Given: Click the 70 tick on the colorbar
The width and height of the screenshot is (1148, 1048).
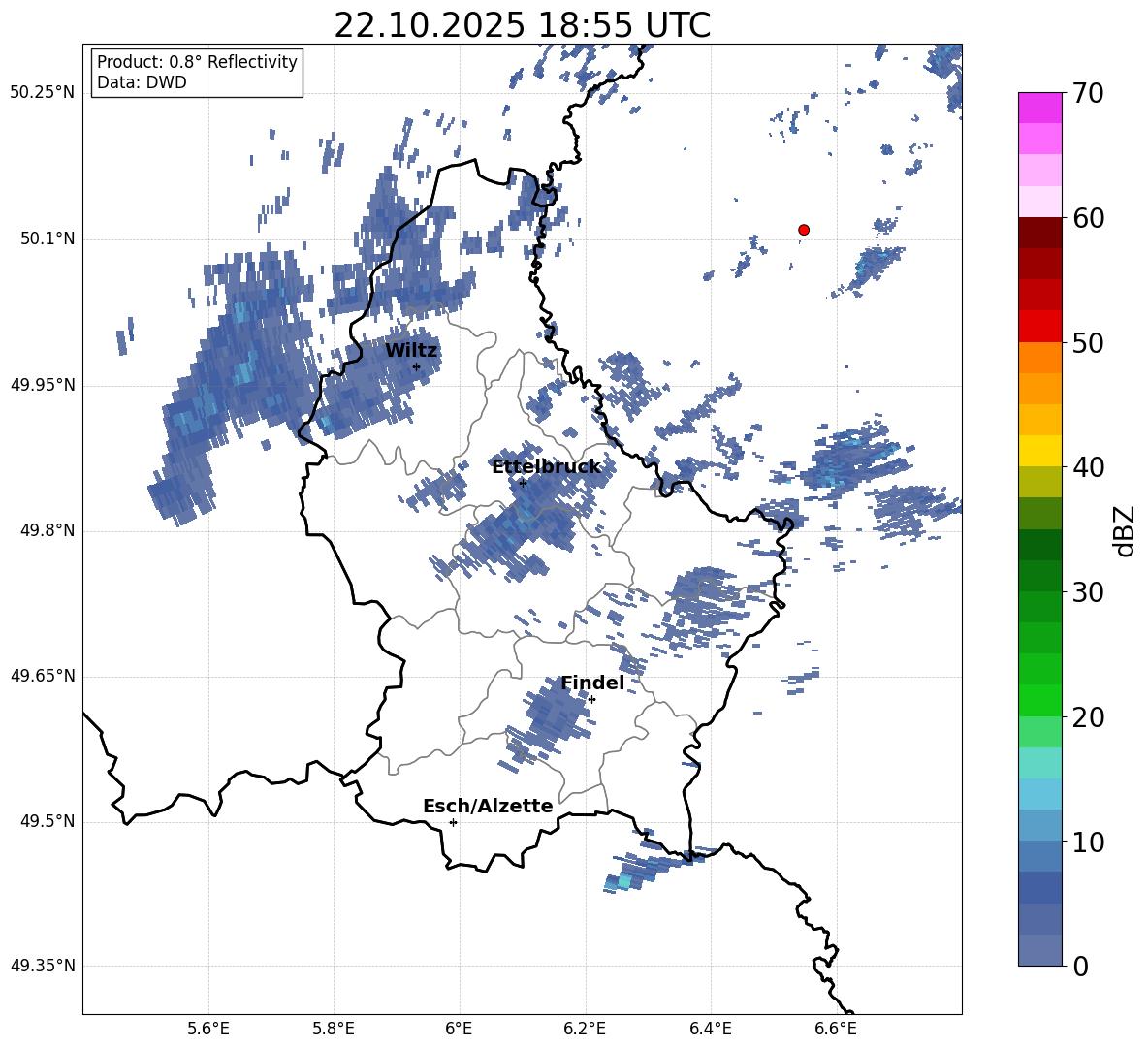Looking at the screenshot, I should (1088, 93).
